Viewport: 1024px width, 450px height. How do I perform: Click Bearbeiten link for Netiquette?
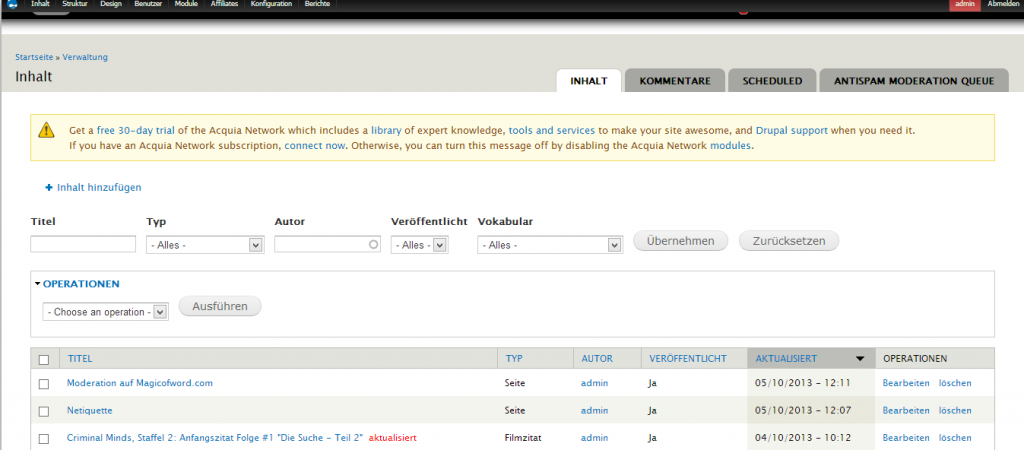905,410
